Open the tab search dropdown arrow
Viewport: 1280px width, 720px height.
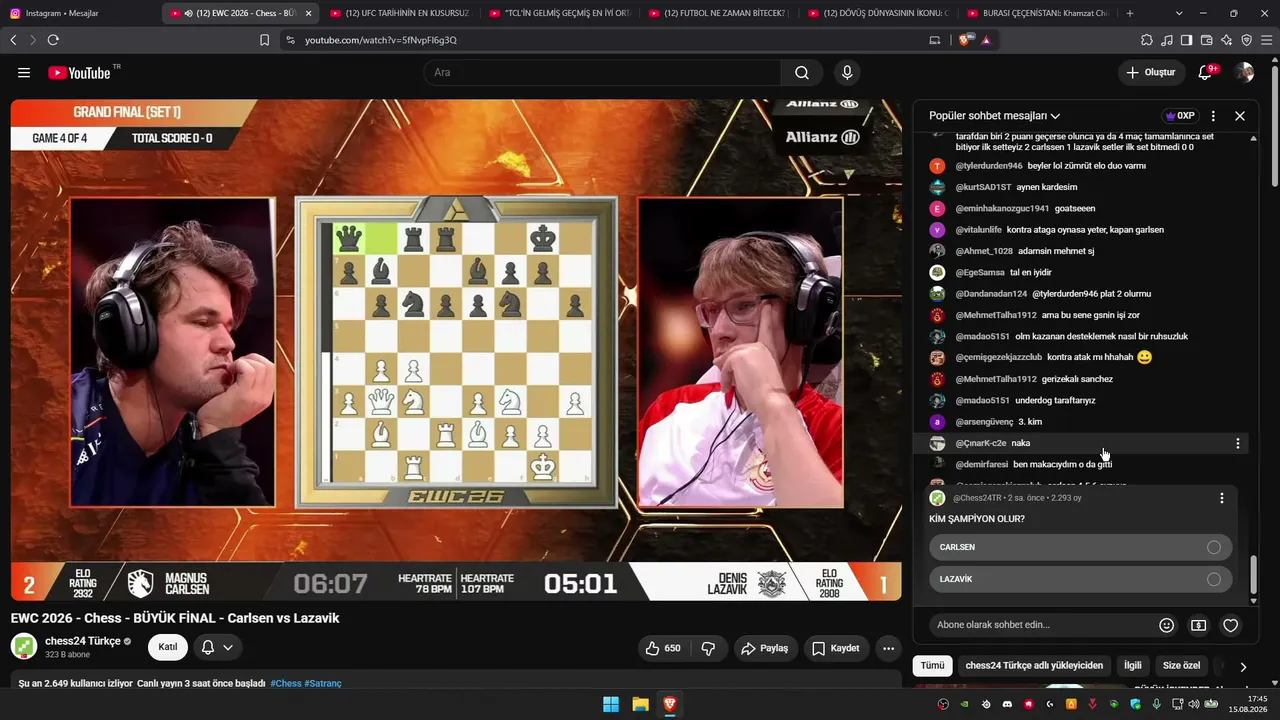1179,13
